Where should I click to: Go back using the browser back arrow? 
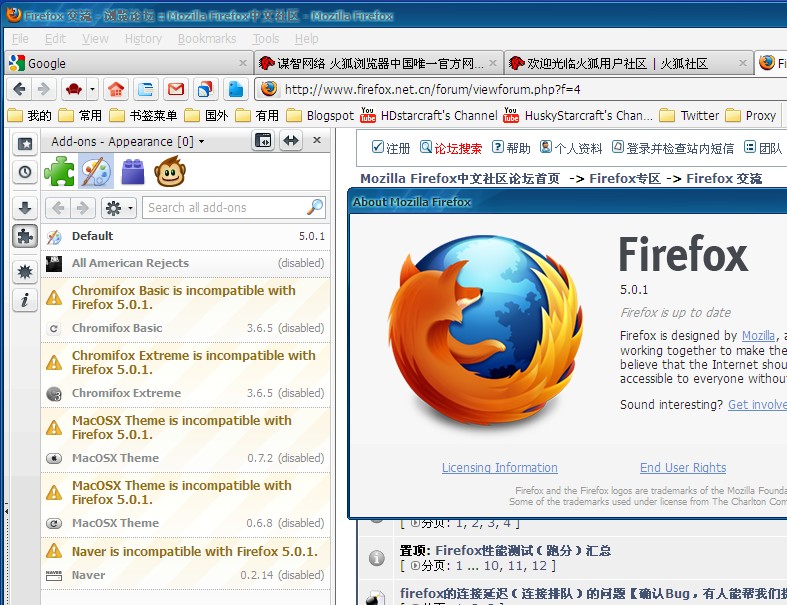tap(19, 89)
